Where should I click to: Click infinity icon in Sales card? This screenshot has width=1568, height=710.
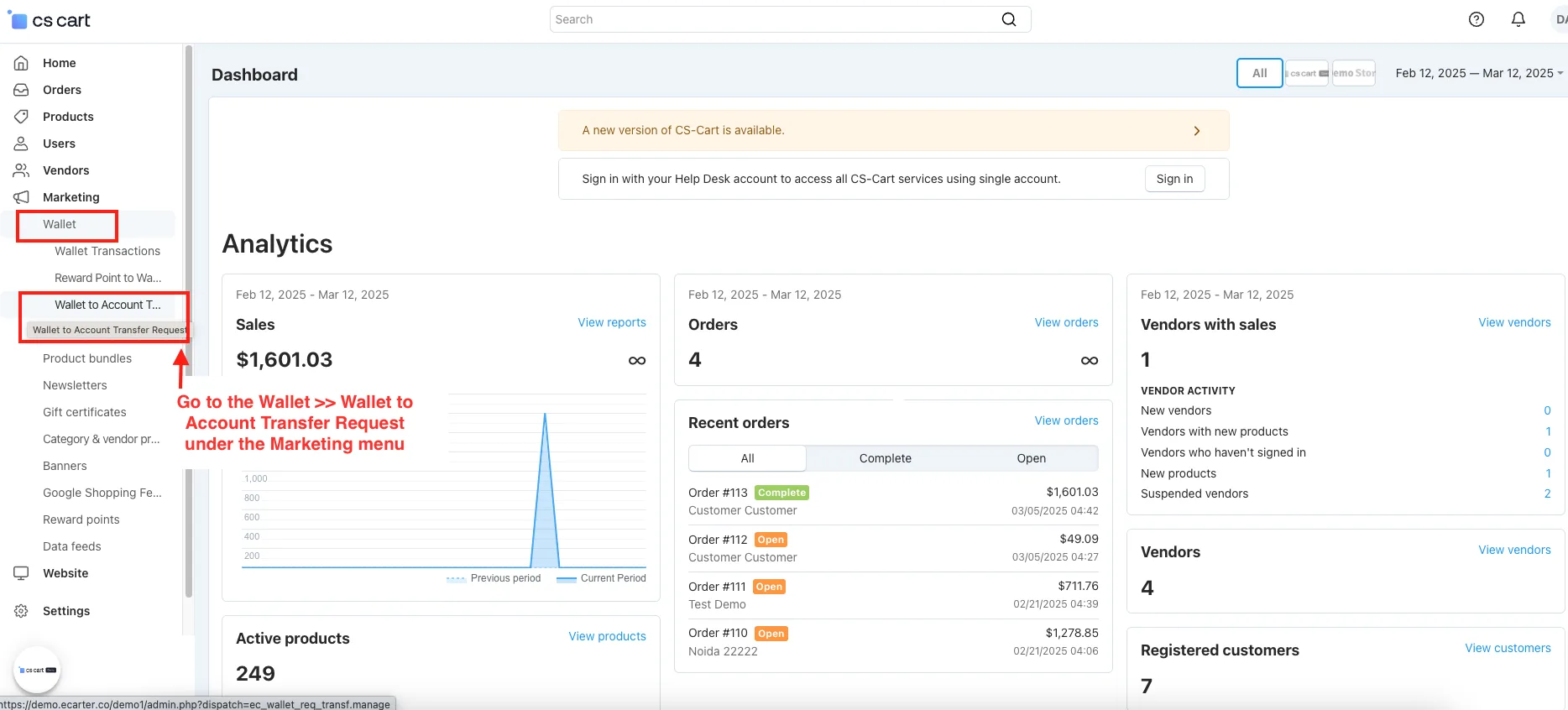click(x=637, y=360)
